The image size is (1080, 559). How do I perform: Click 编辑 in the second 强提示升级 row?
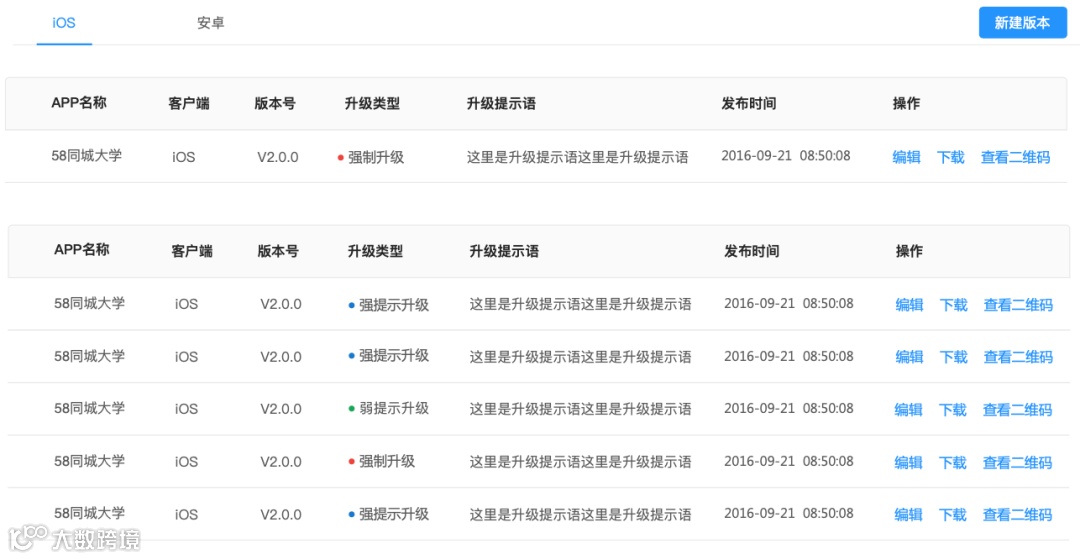pos(909,357)
